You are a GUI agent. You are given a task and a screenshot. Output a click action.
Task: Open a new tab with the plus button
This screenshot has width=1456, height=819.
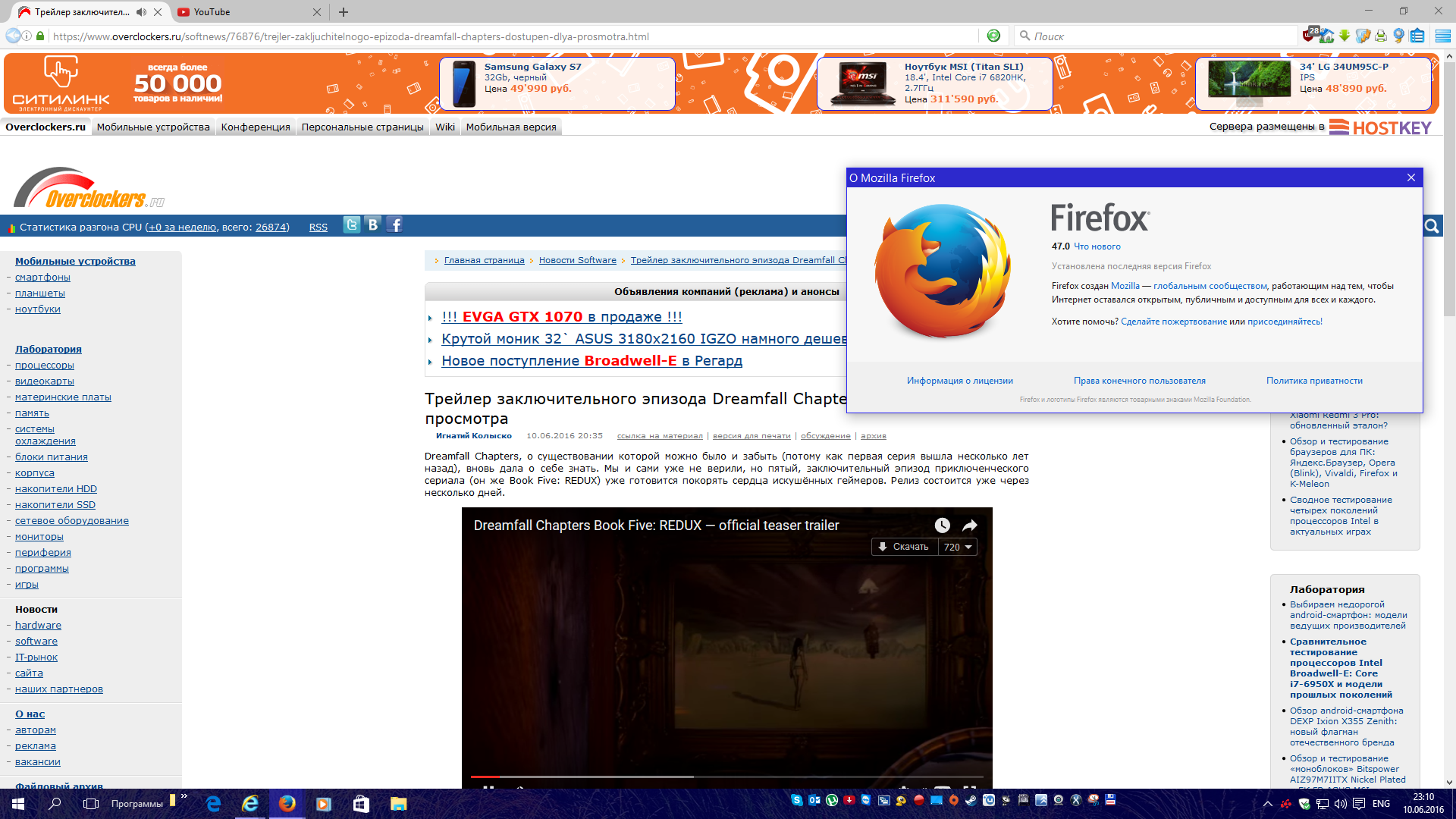point(344,12)
